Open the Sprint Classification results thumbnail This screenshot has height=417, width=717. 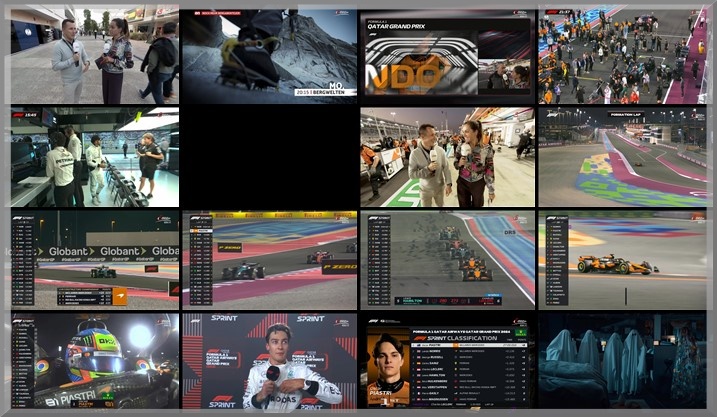447,361
